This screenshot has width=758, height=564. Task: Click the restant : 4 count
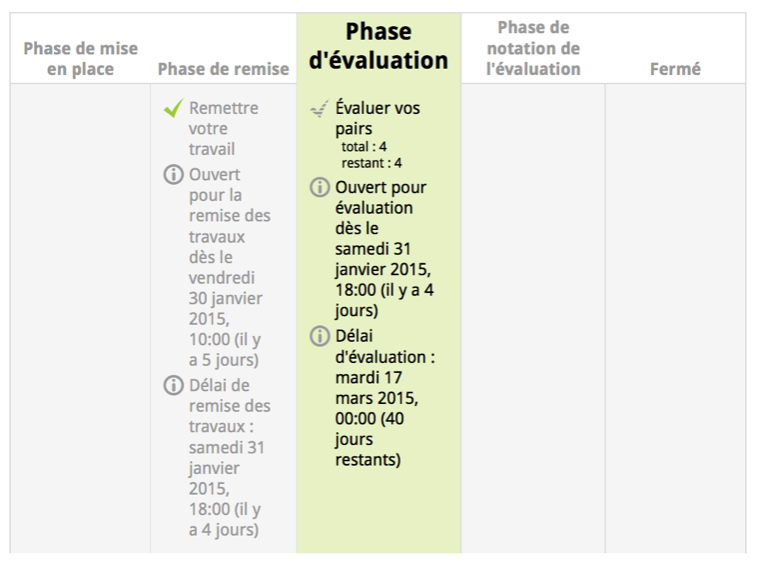[x=371, y=162]
